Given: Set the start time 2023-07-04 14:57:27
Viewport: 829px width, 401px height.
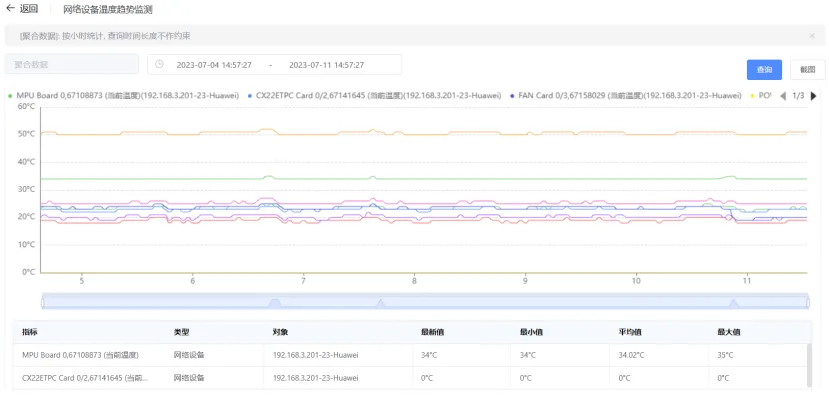Looking at the screenshot, I should pyautogui.click(x=214, y=65).
